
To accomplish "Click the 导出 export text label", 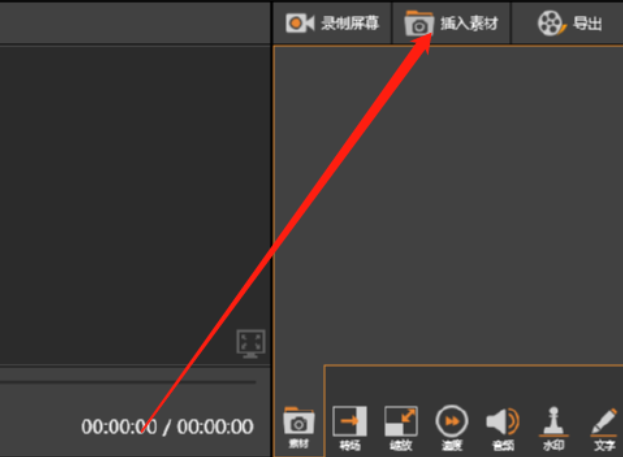I will tap(588, 23).
